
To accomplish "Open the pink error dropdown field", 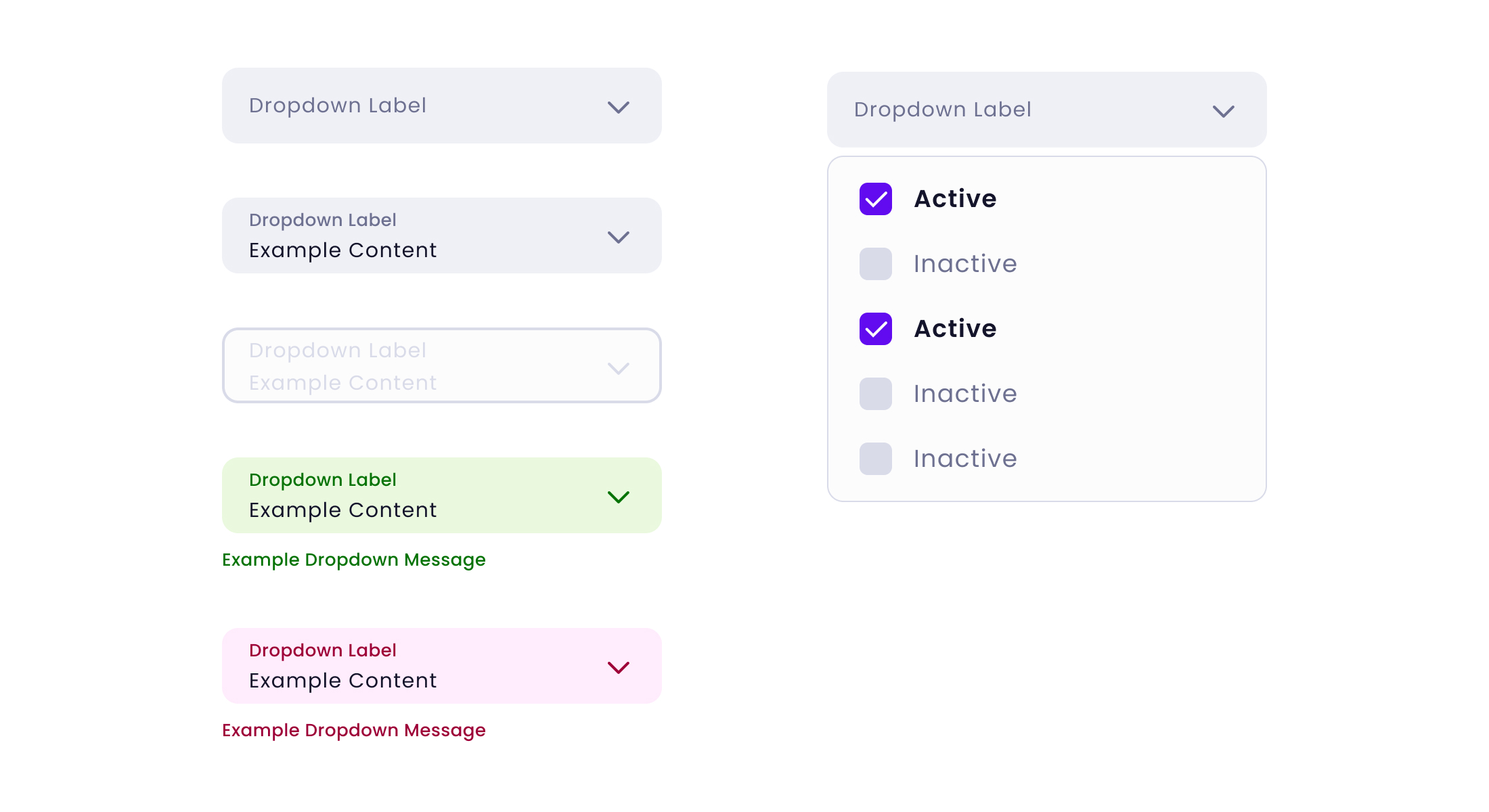I will [420, 666].
